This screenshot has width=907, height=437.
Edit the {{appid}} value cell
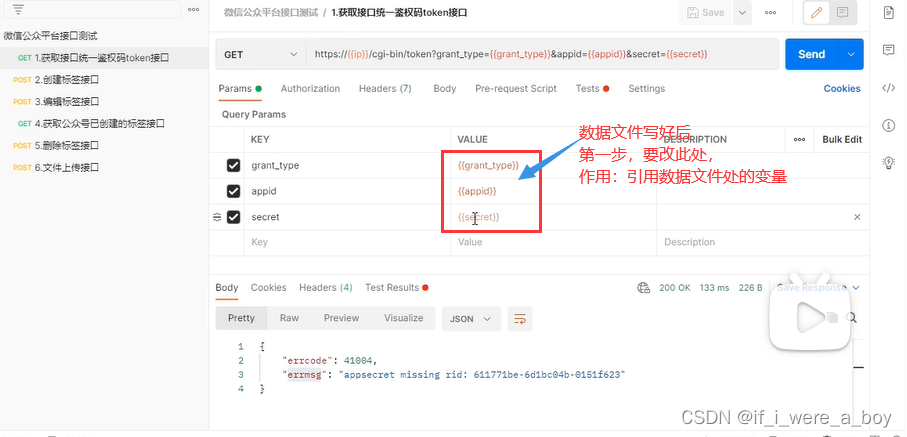pyautogui.click(x=554, y=191)
